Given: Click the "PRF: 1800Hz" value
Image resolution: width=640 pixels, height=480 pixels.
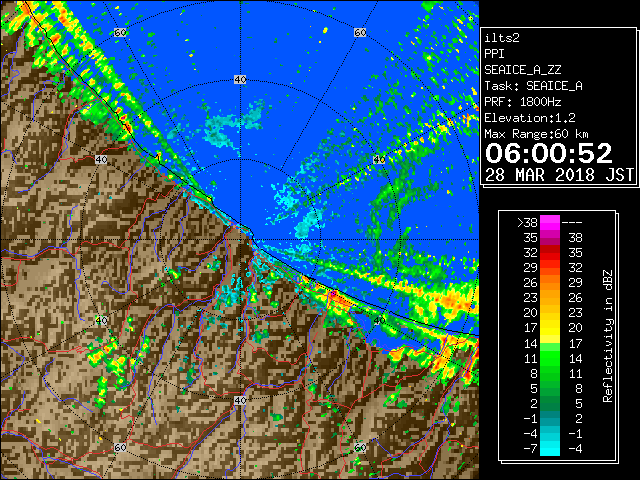Looking at the screenshot, I should coord(522,102).
